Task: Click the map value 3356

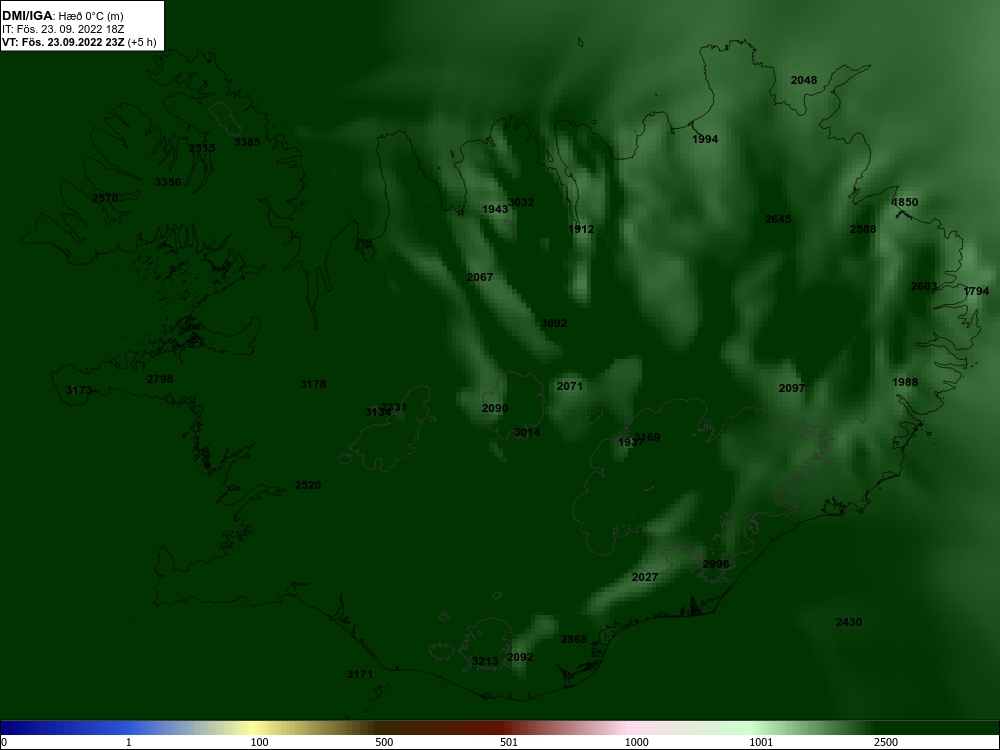Action: [168, 182]
